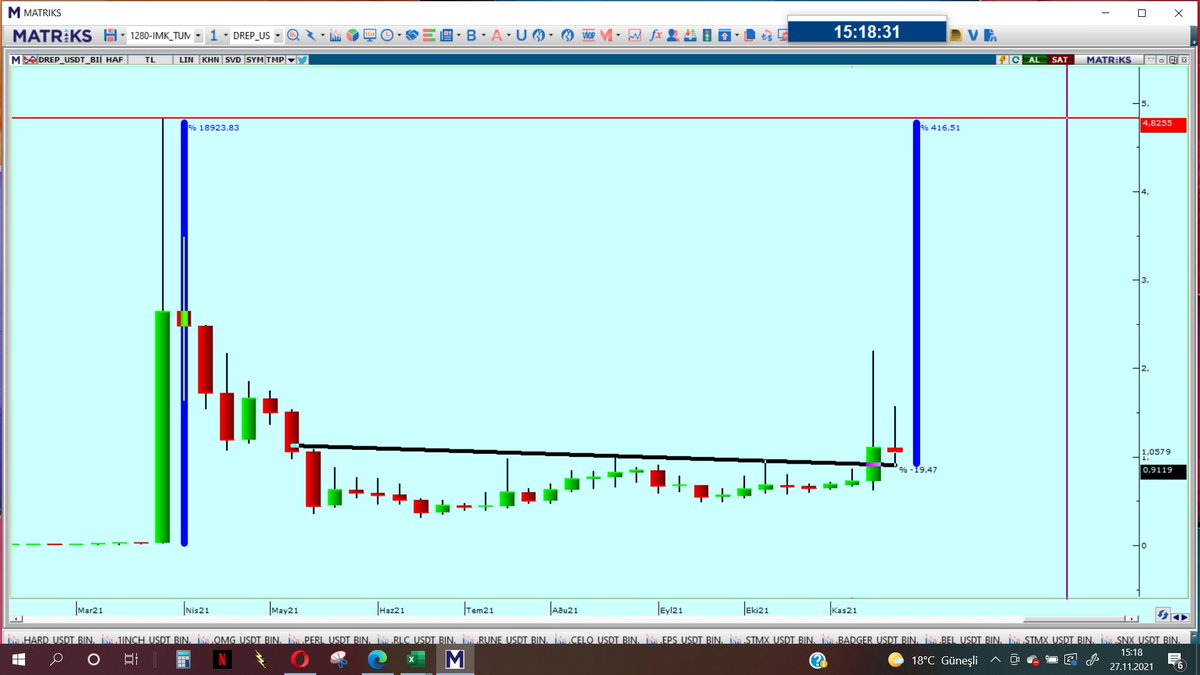
Task: Click the blue U toolbar icon
Action: pos(521,35)
